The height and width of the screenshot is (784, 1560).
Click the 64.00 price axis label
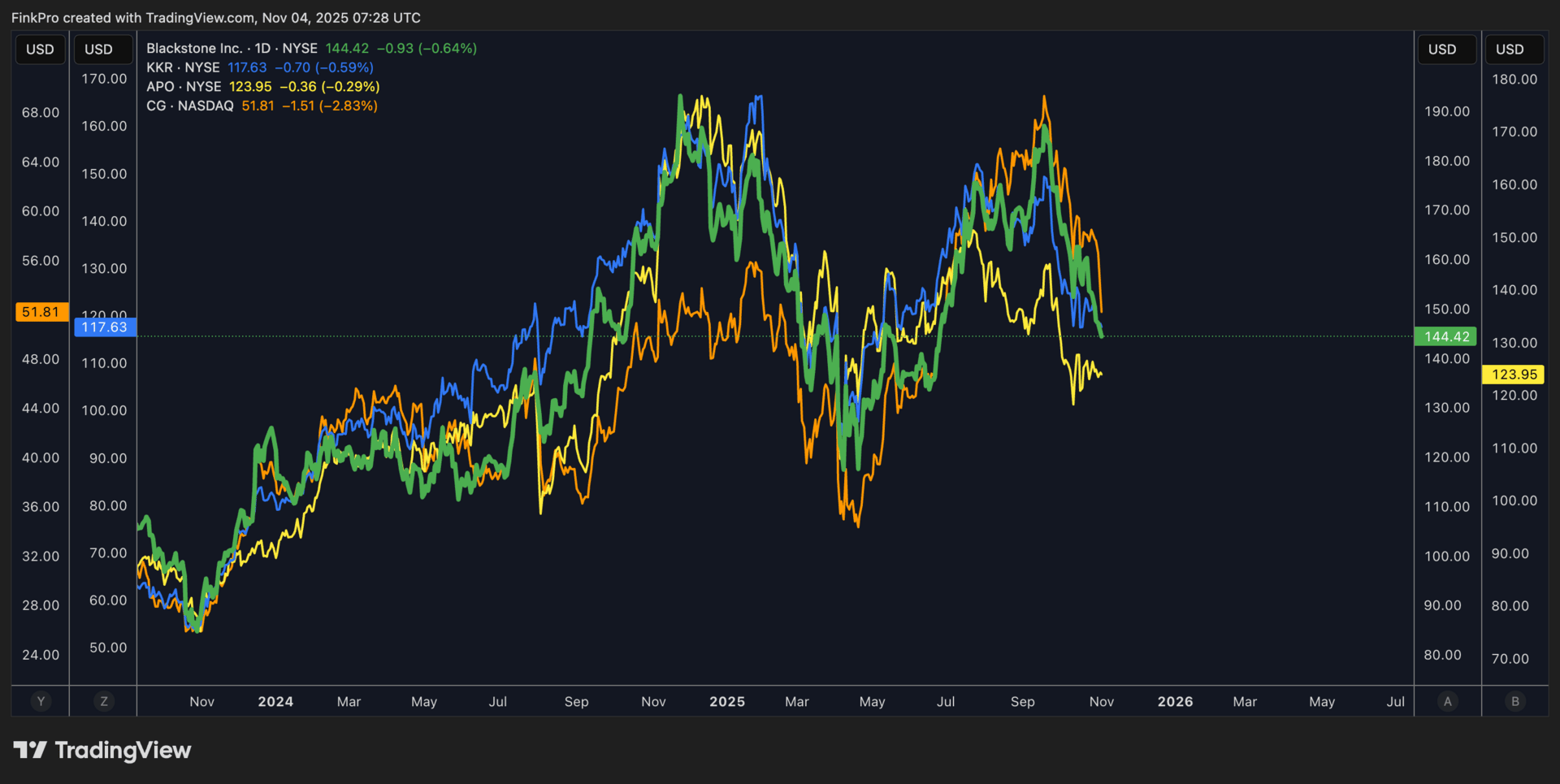point(41,162)
